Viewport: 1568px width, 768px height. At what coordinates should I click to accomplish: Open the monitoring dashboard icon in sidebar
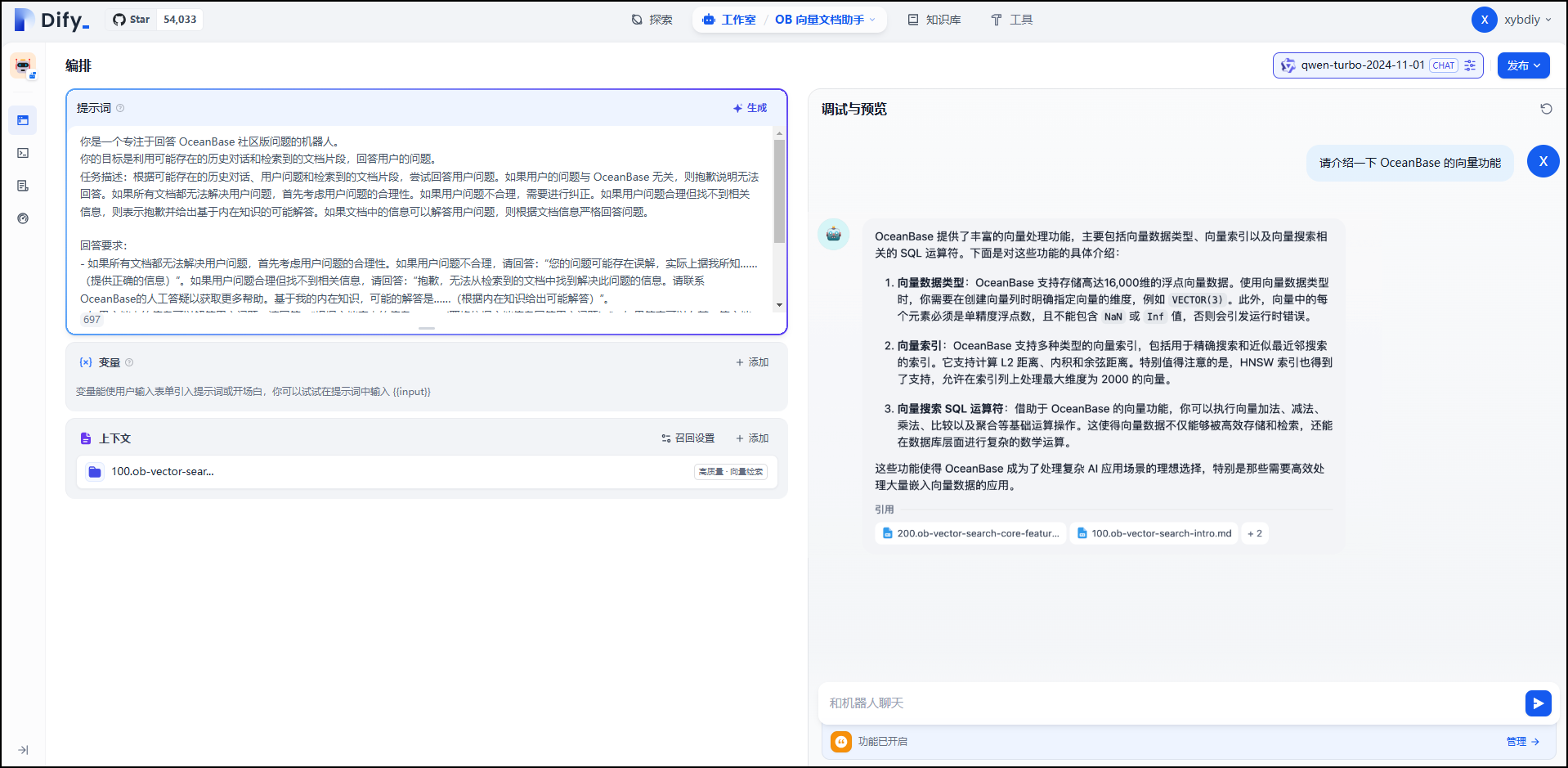point(23,218)
